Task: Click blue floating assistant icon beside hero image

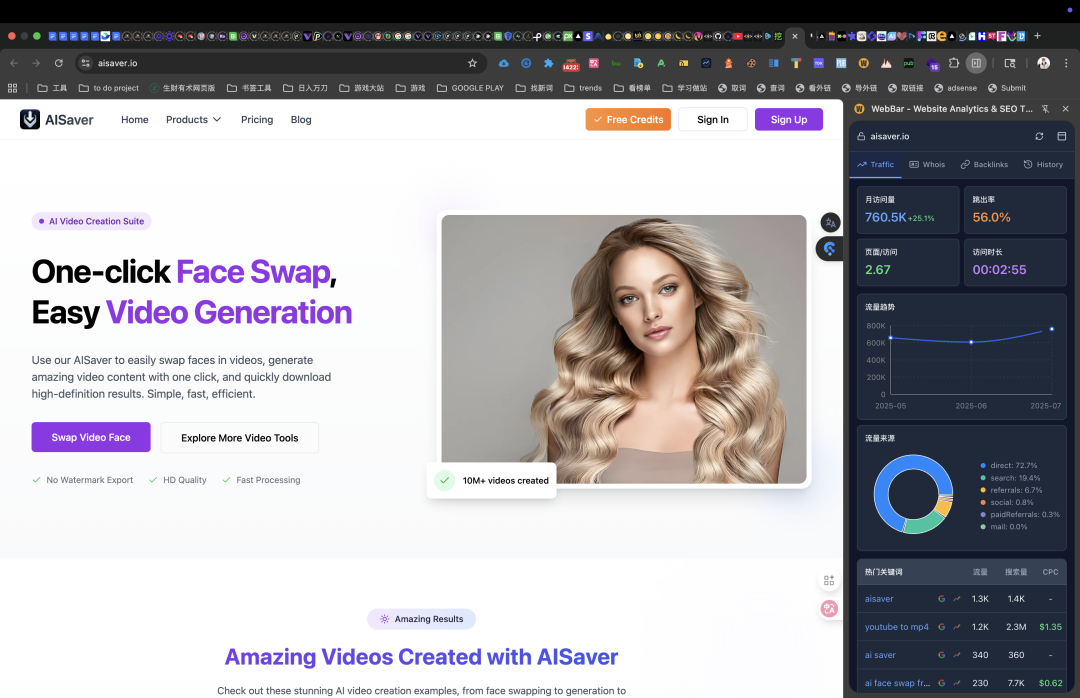Action: pos(830,249)
